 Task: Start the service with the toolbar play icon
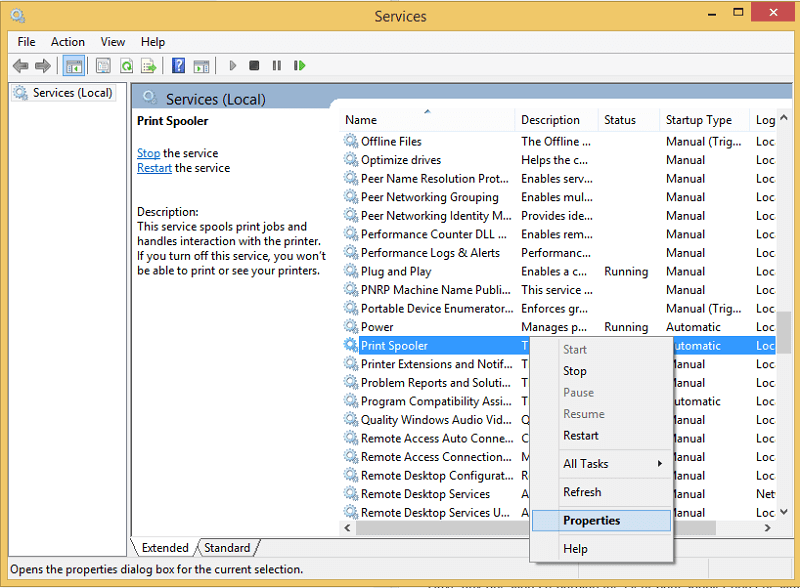[233, 65]
